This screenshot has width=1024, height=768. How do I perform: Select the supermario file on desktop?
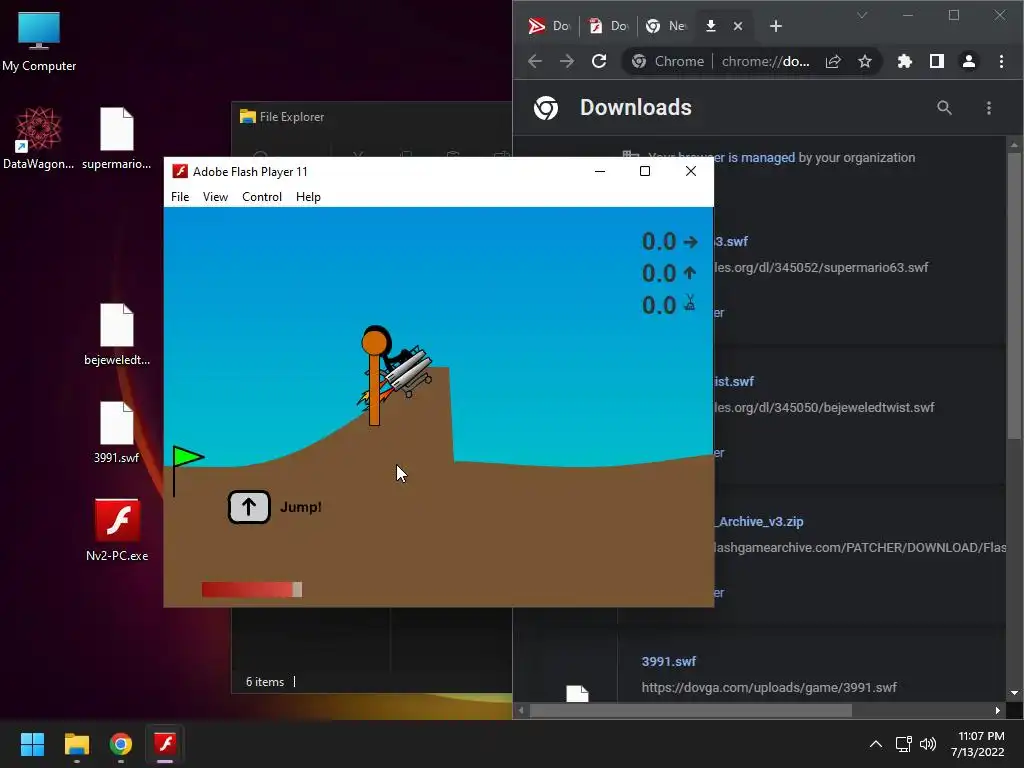pyautogui.click(x=116, y=138)
